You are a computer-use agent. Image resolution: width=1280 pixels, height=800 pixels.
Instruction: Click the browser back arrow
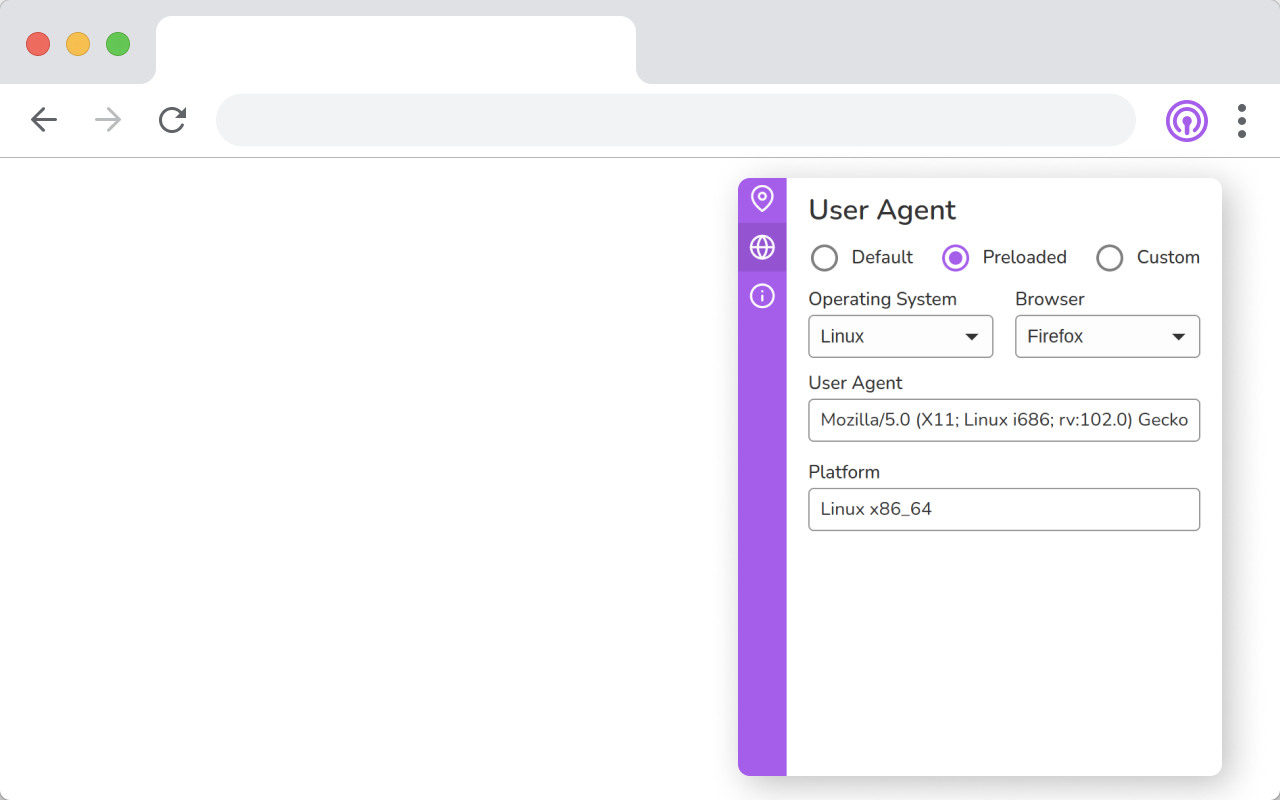point(44,121)
